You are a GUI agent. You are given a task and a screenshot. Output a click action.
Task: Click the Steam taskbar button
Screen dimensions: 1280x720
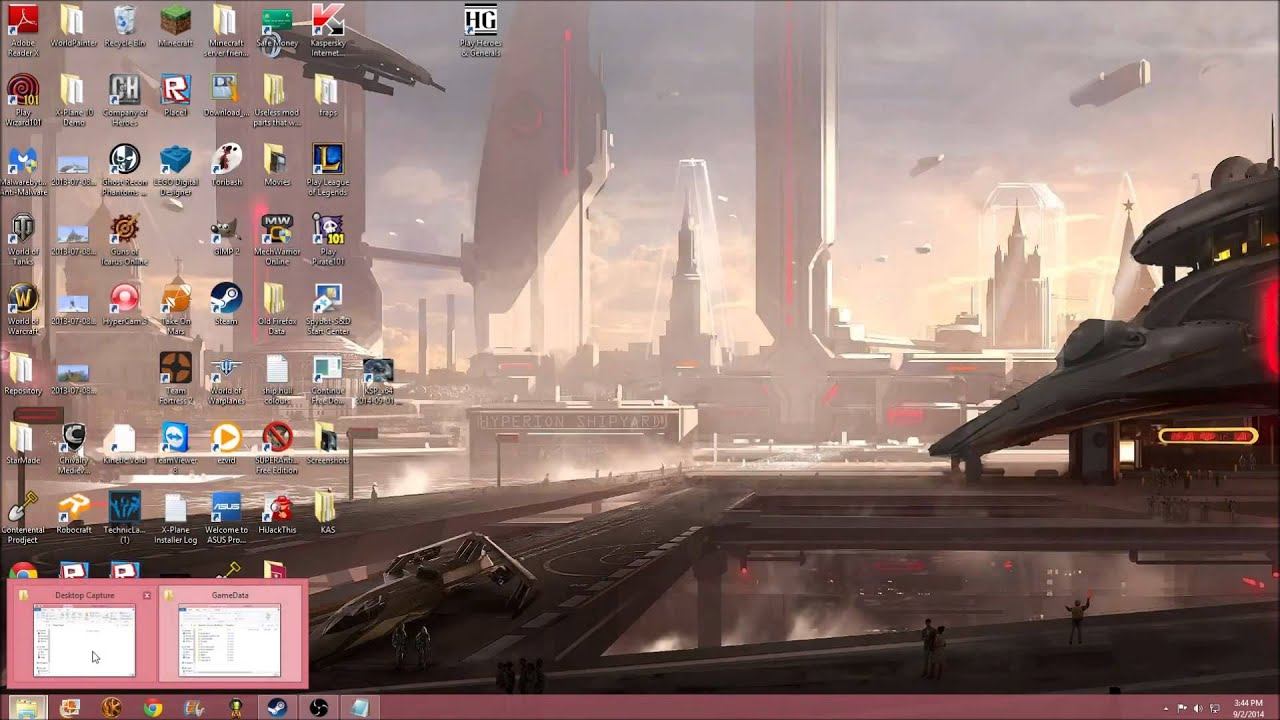click(x=276, y=708)
